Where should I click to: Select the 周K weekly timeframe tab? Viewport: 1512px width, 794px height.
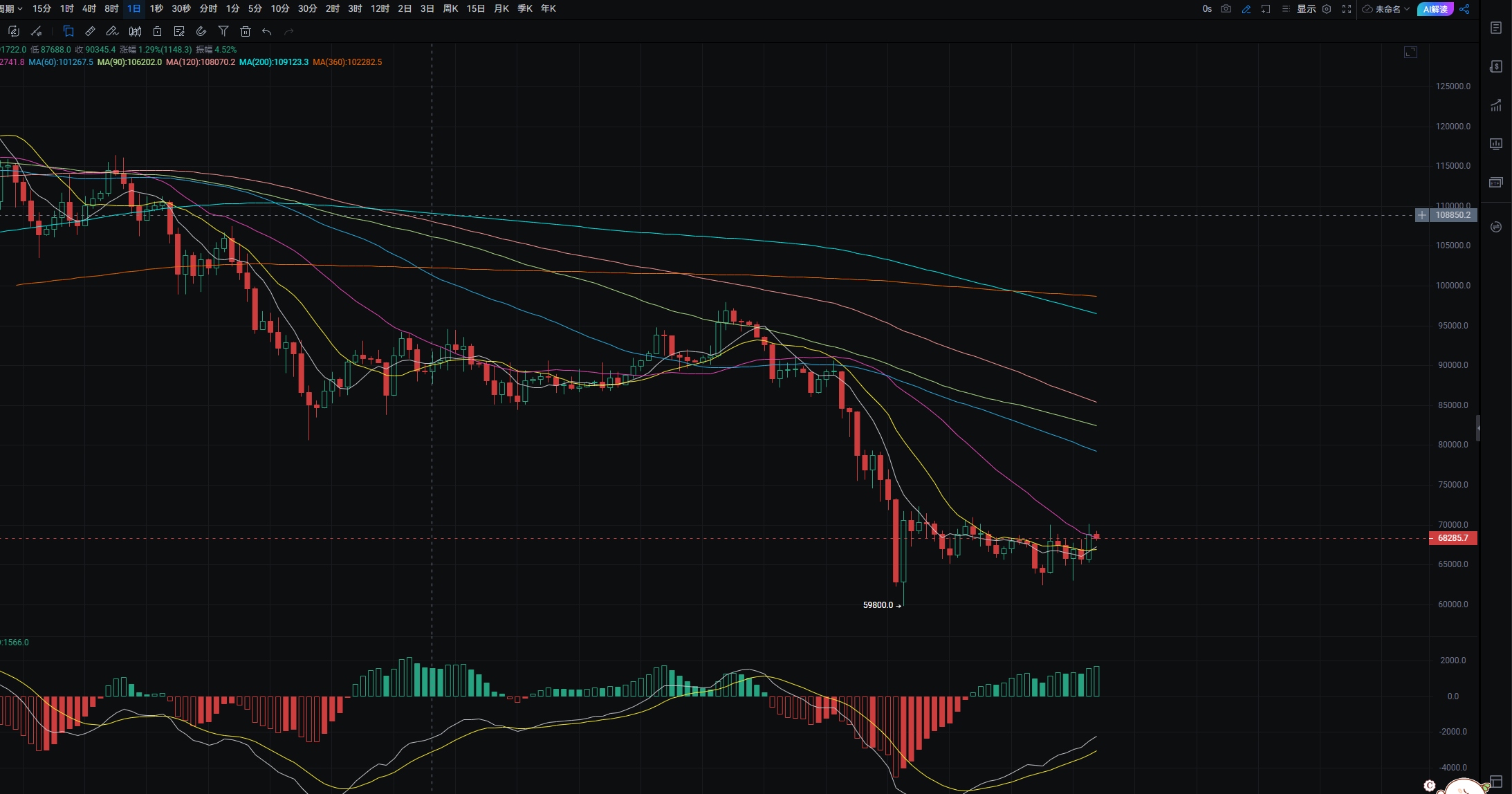point(450,8)
